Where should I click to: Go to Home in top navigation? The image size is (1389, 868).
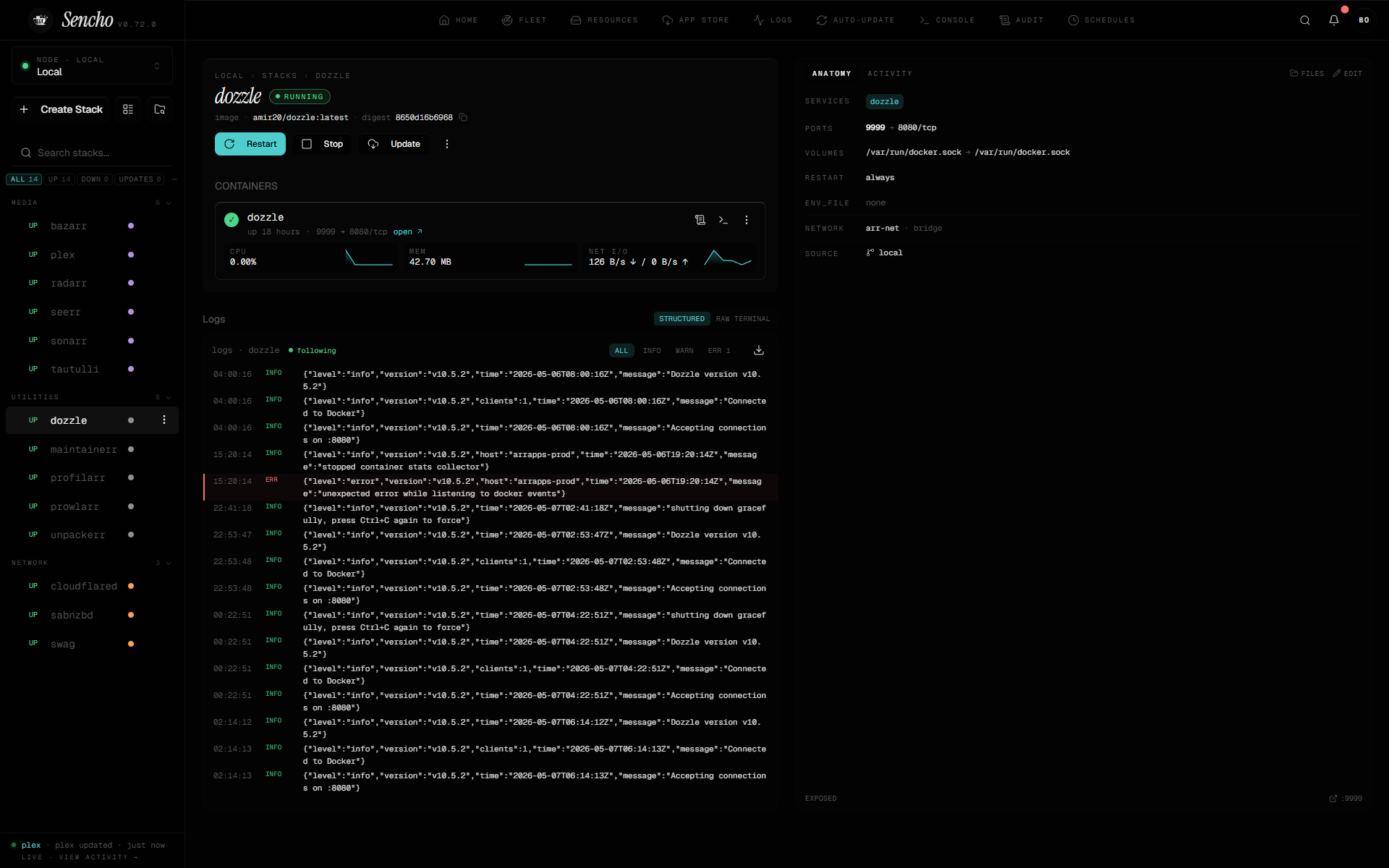(x=459, y=20)
